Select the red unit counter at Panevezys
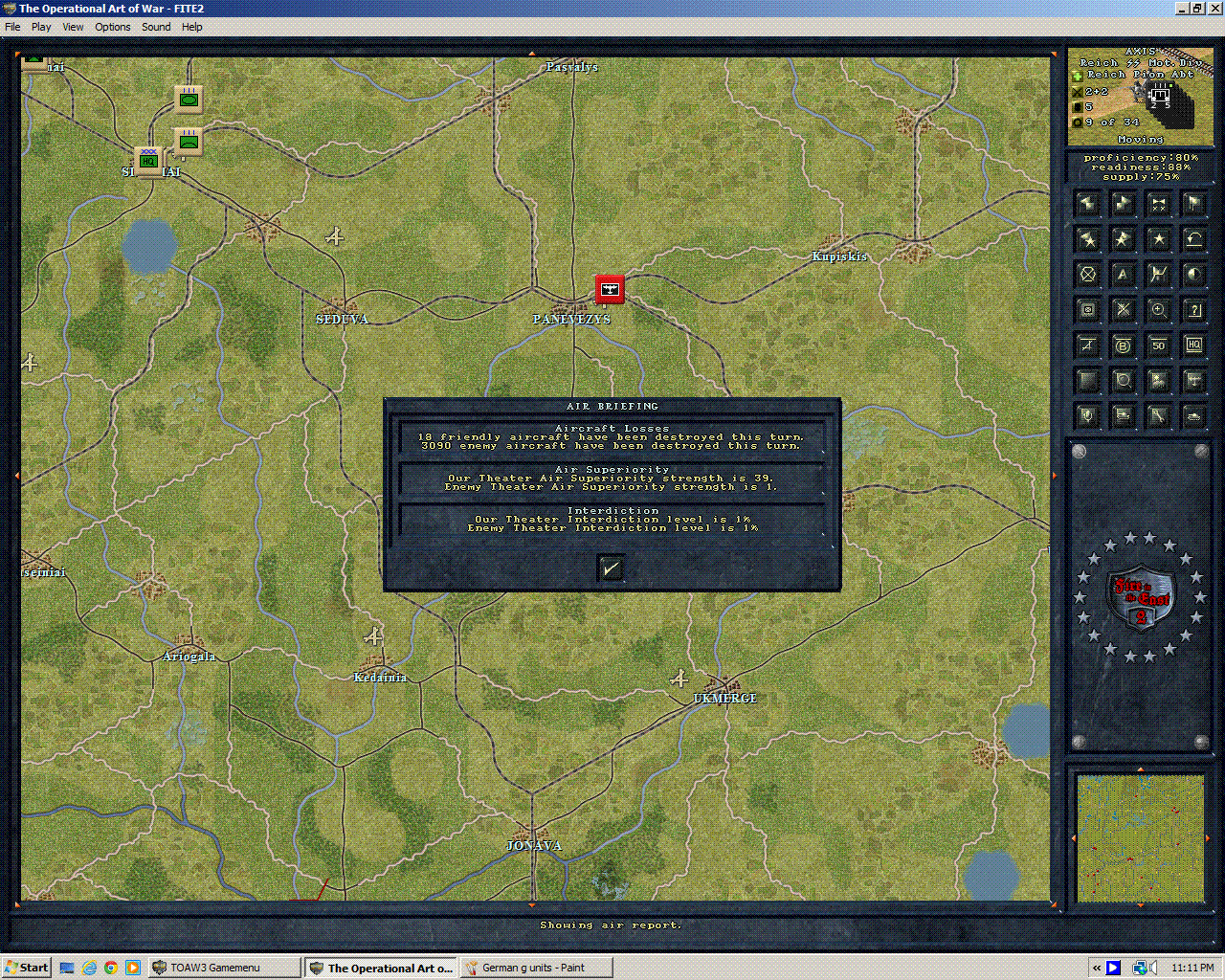 click(610, 289)
